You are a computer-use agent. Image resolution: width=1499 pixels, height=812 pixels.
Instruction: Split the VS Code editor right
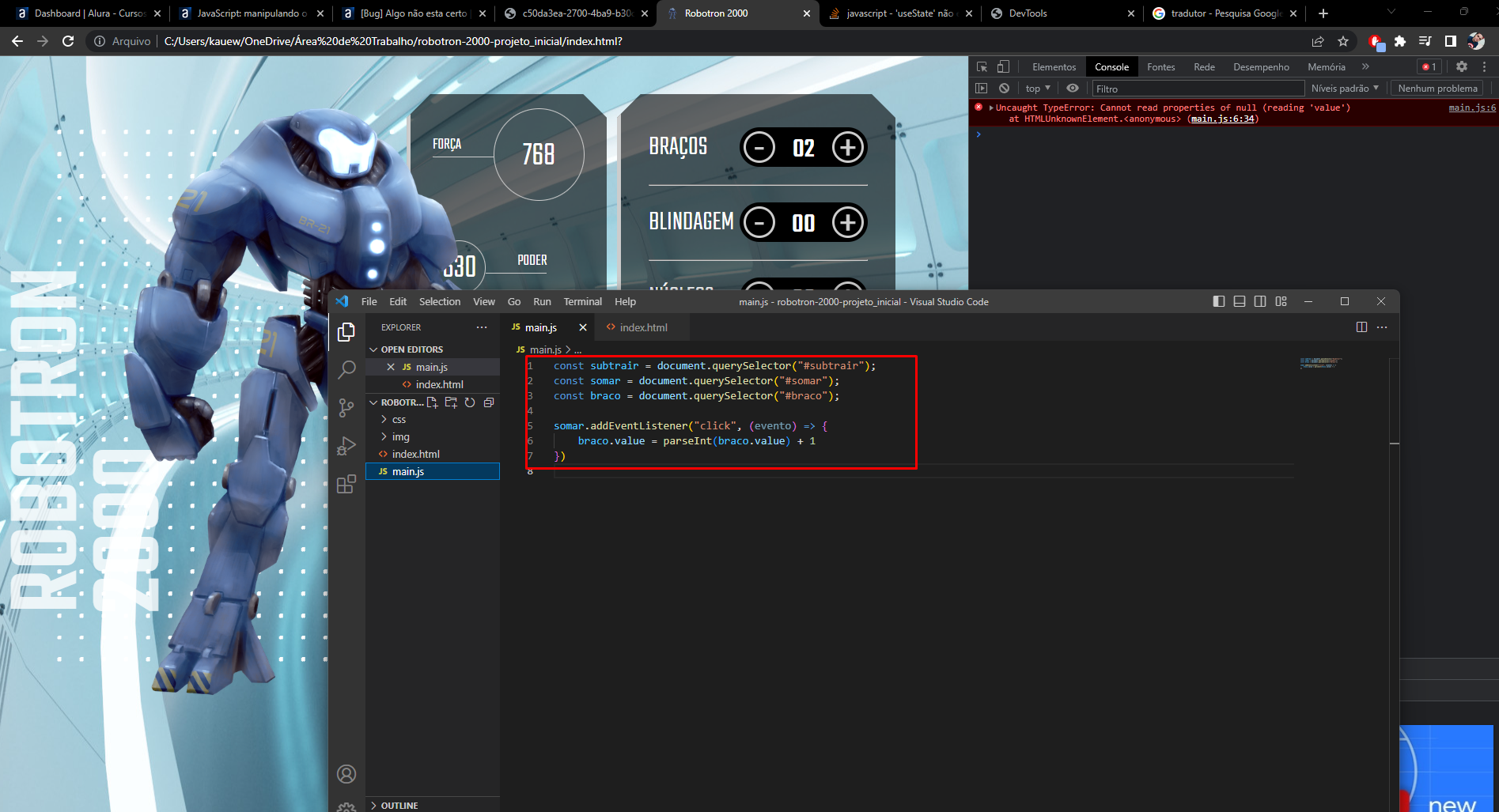[x=1361, y=327]
